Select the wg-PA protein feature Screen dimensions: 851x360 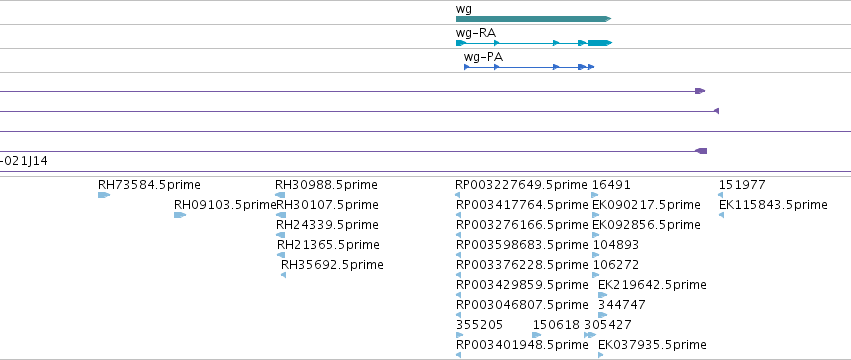tap(529, 67)
